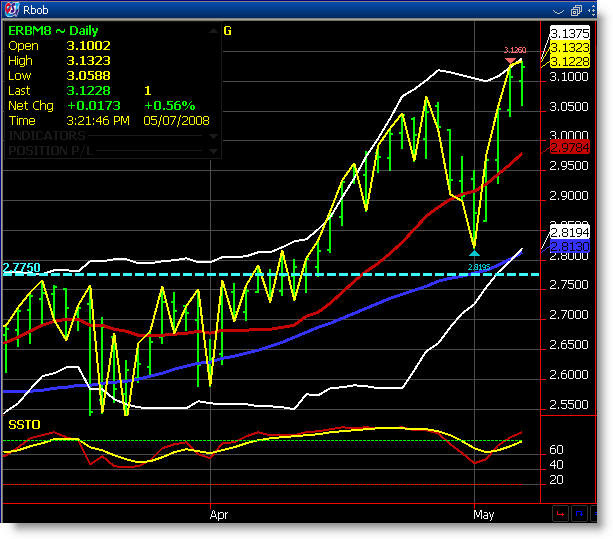This screenshot has width=613, height=539.
Task: Click the red triangle marker at 3.1260 high
Action: coord(510,61)
